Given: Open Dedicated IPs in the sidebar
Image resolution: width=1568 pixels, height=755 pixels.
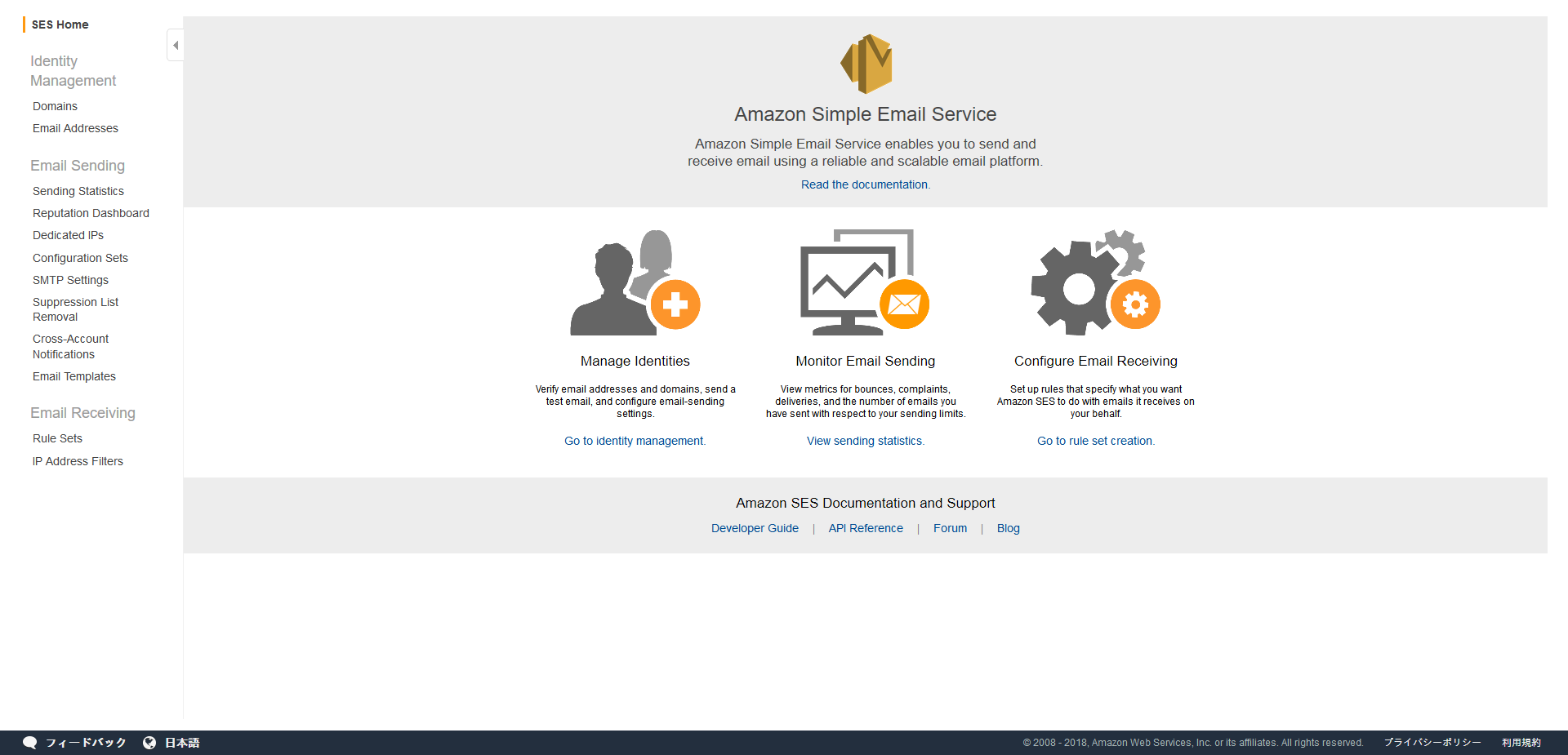Looking at the screenshot, I should click(68, 235).
